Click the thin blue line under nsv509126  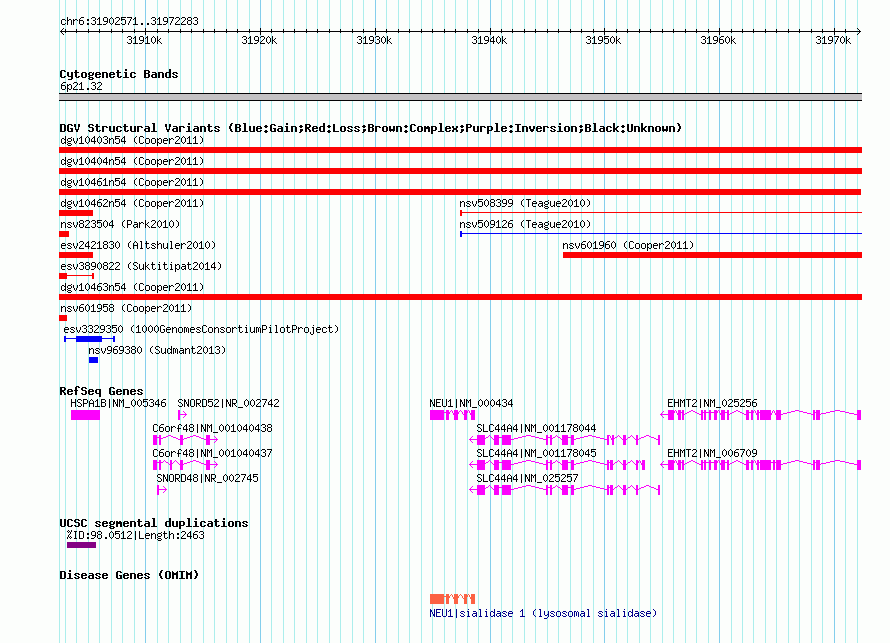(x=661, y=234)
